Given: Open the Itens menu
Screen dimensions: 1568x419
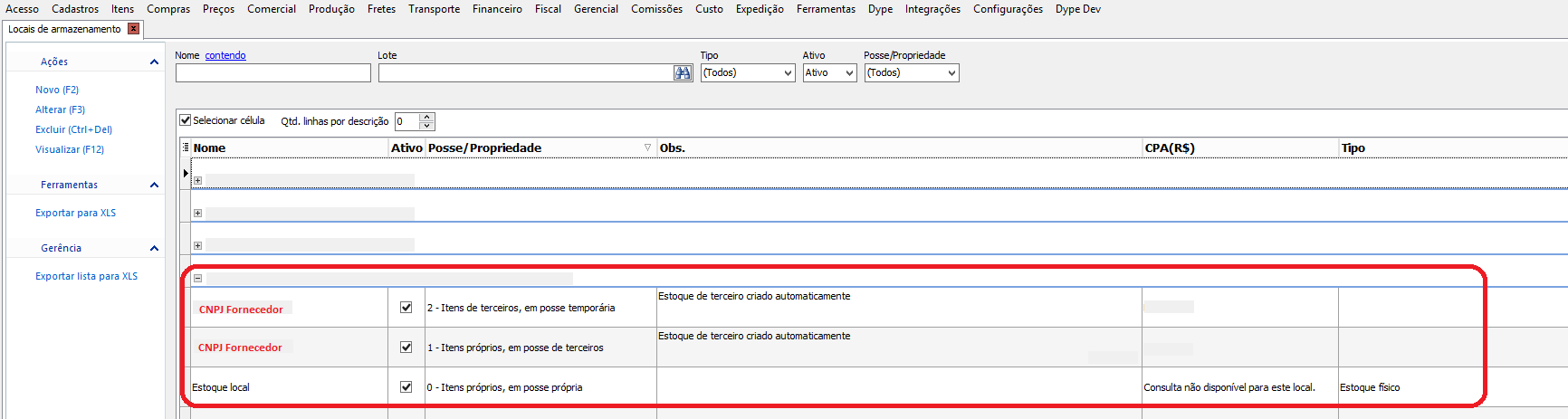Looking at the screenshot, I should 123,9.
